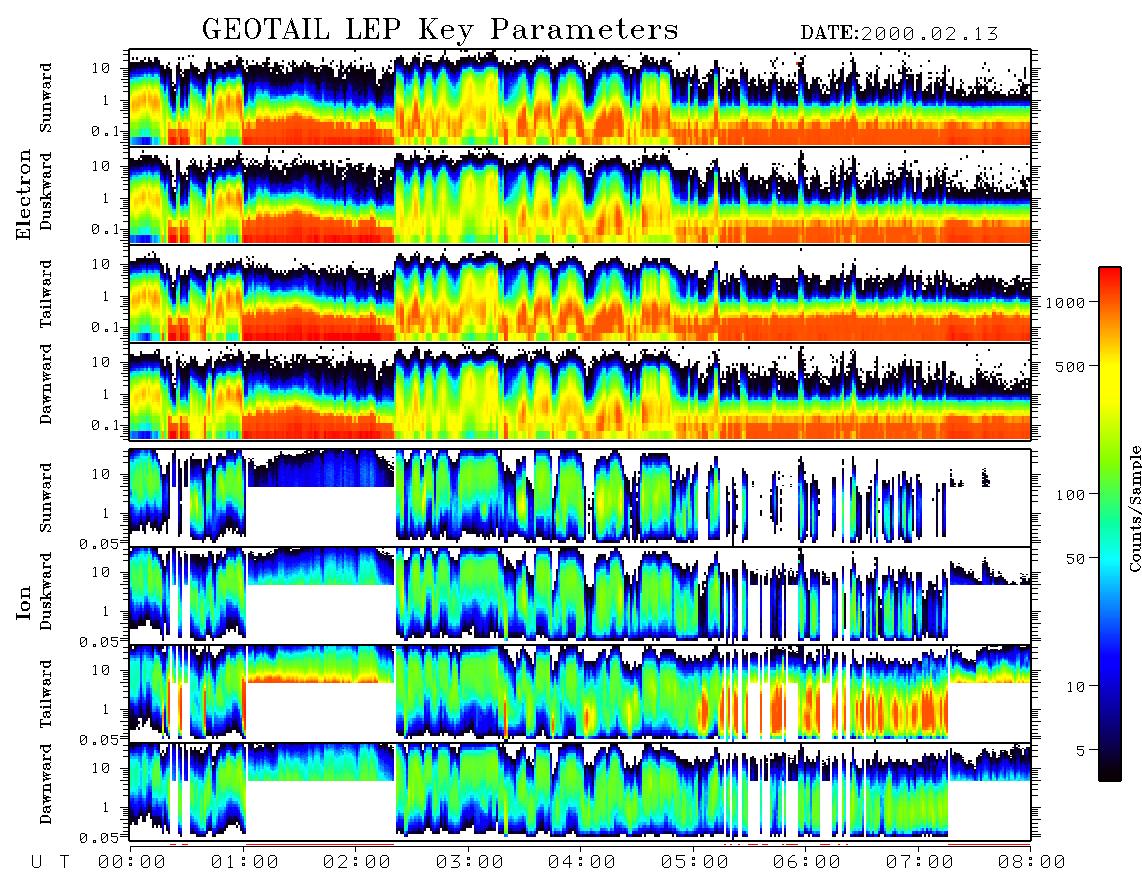Select the Electron 'Sunward' panel label
This screenshot has width=1142, height=880.
tap(46, 98)
